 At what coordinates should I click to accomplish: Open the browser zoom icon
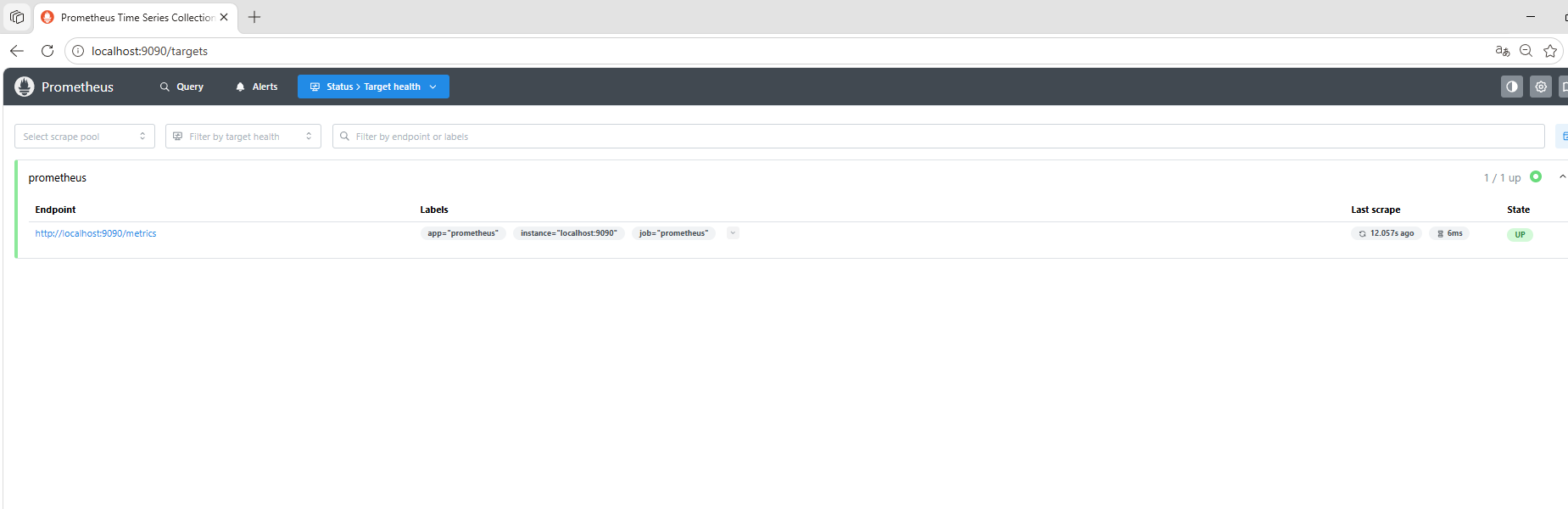click(x=1526, y=51)
